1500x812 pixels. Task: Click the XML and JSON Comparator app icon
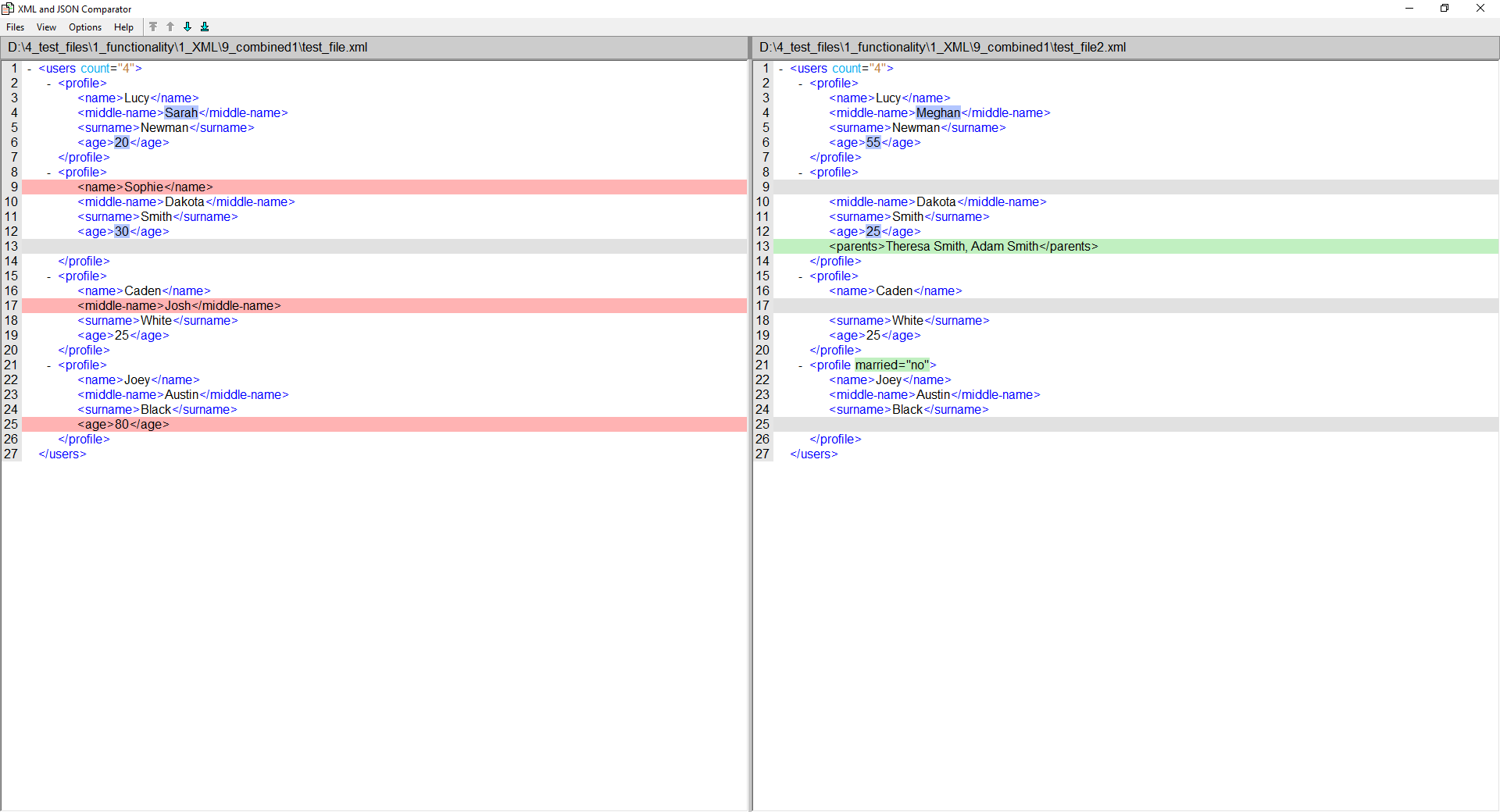coord(8,9)
